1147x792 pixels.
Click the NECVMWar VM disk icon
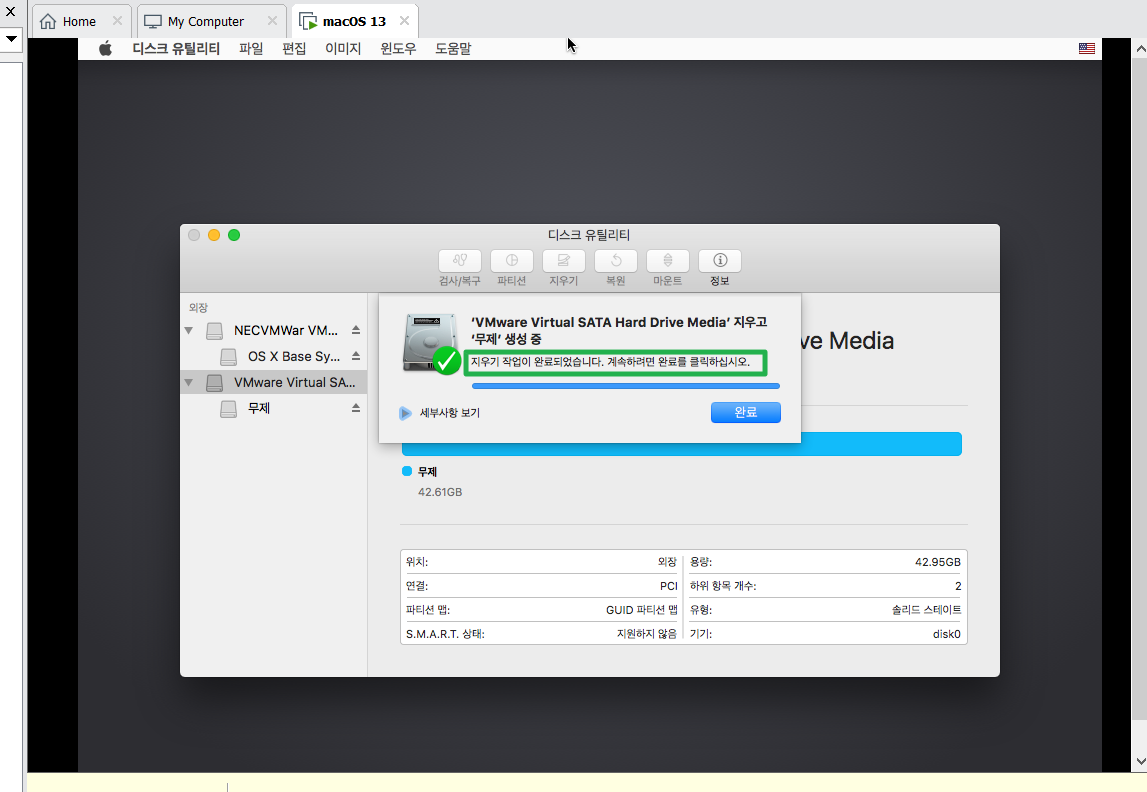(x=214, y=331)
